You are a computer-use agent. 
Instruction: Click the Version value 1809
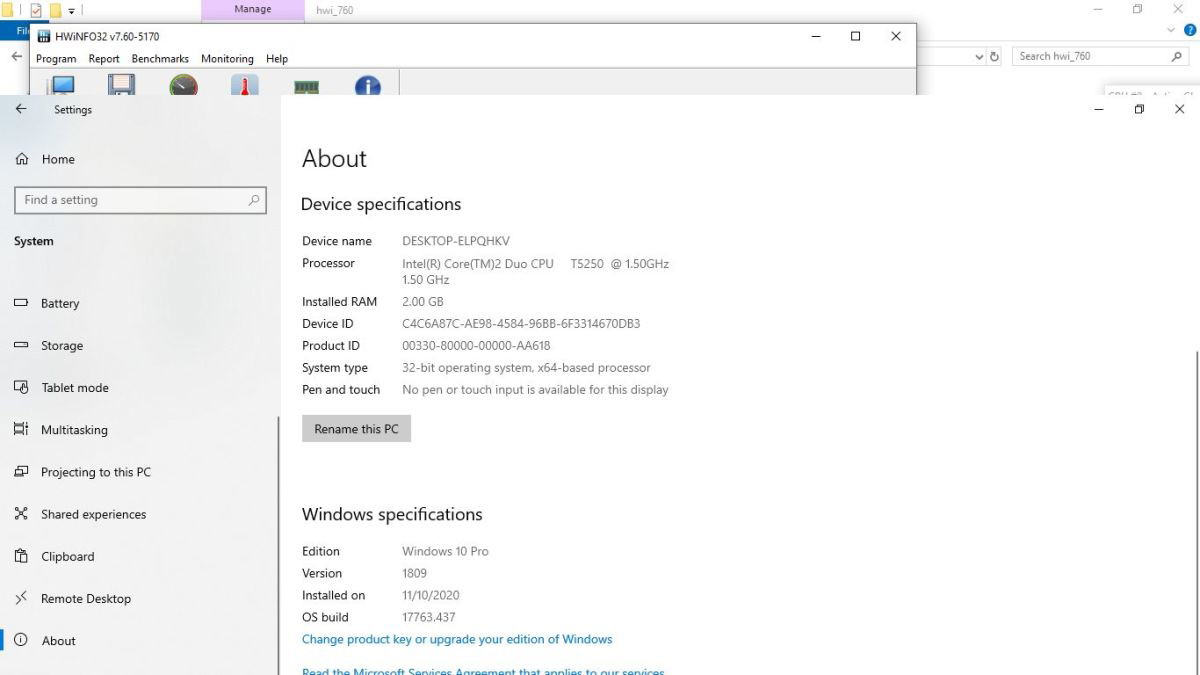(x=414, y=573)
